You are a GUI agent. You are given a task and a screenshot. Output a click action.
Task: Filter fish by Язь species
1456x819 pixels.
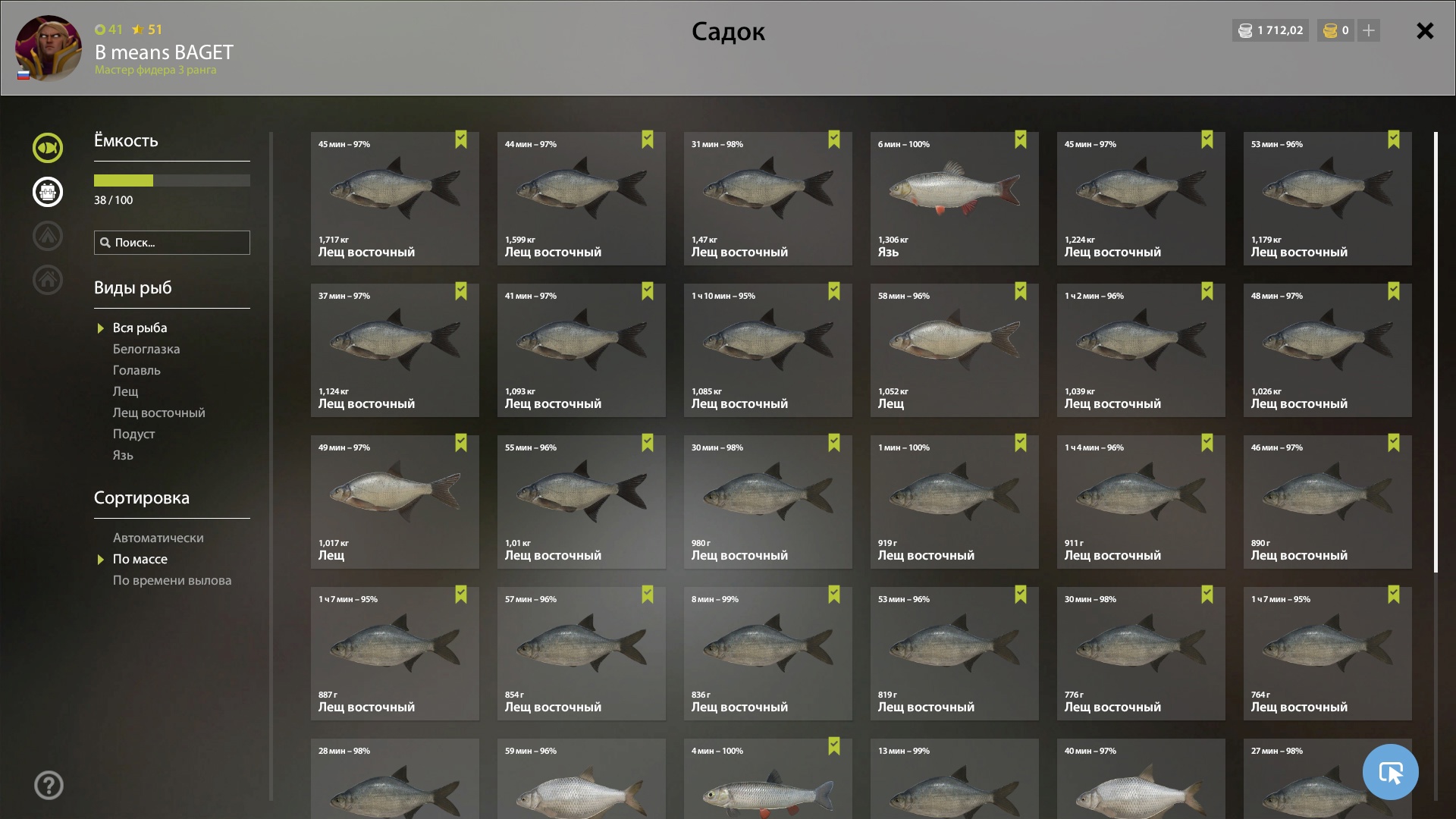123,455
